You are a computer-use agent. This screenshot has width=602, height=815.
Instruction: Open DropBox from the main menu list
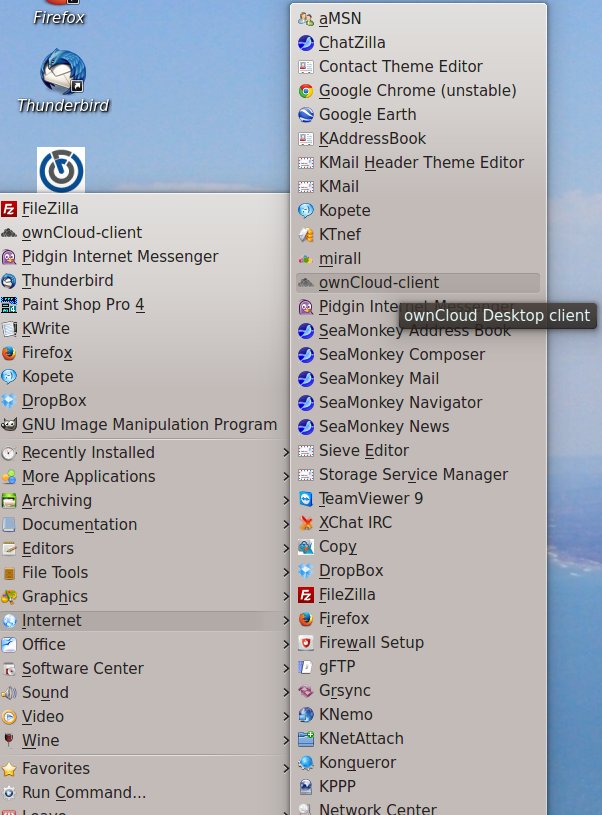(x=145, y=401)
